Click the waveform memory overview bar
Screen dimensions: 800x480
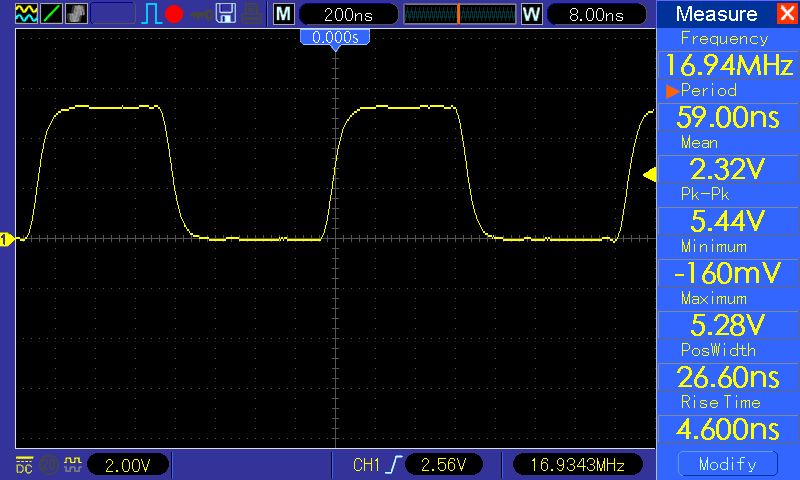point(460,14)
